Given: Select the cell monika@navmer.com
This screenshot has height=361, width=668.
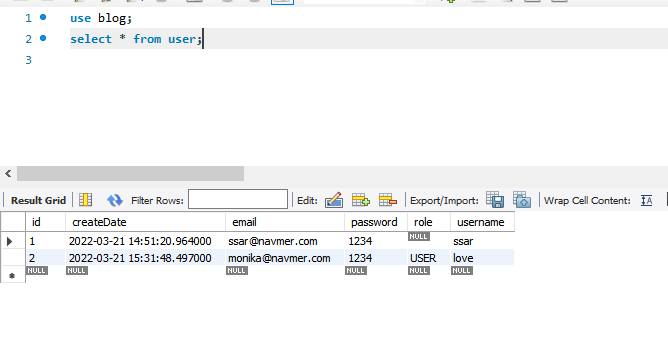Looking at the screenshot, I should click(285, 258).
